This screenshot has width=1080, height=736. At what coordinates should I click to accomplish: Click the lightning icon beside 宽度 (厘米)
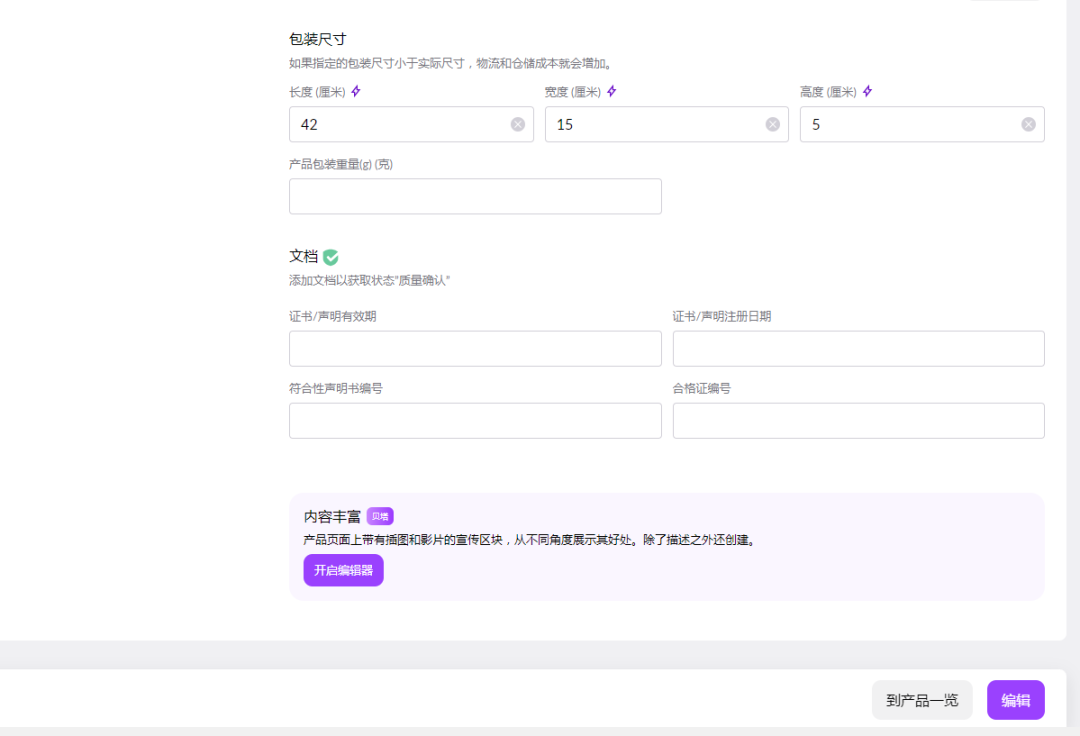click(x=611, y=91)
